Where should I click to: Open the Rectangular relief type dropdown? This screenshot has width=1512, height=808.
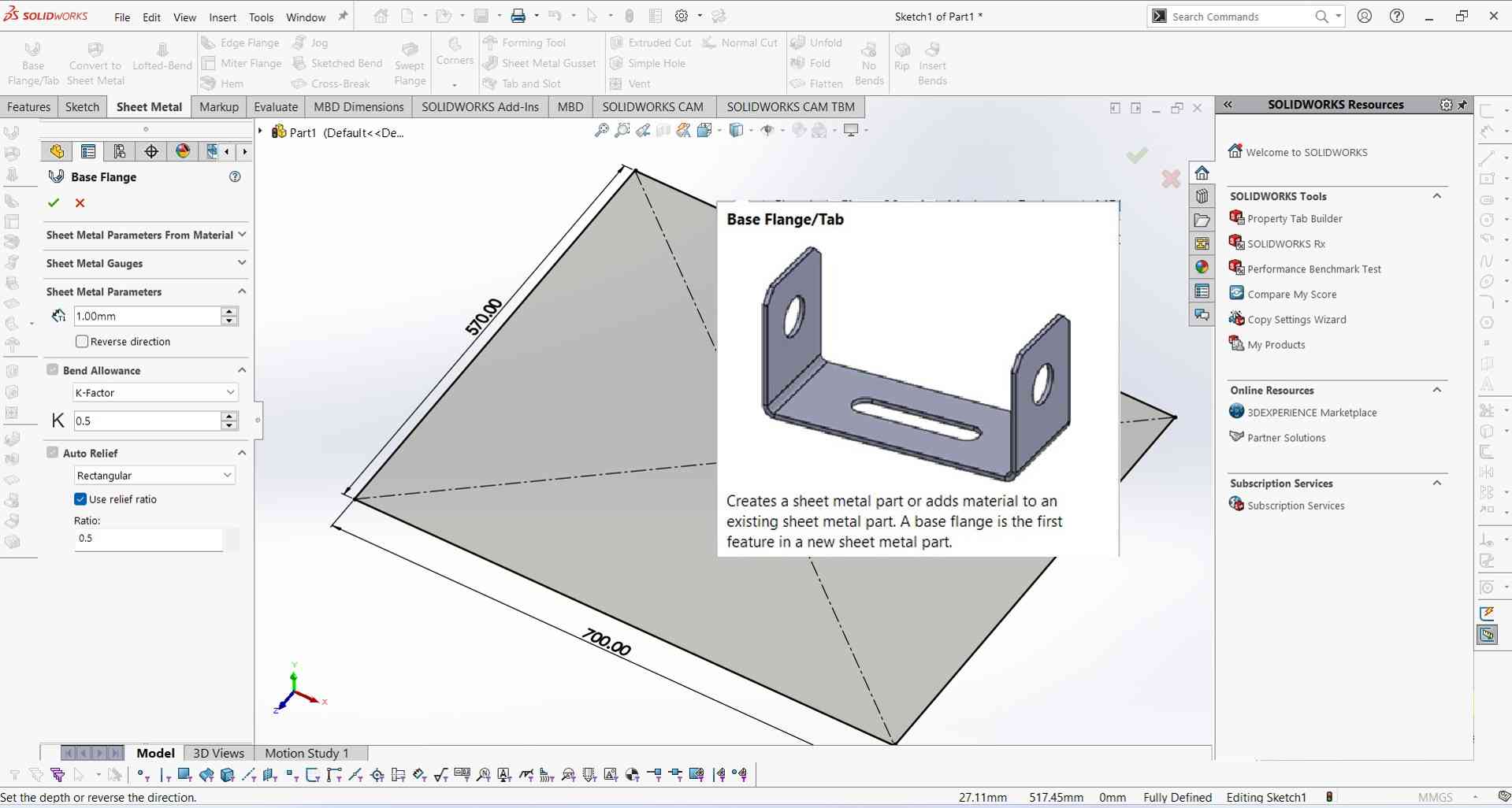(x=154, y=475)
